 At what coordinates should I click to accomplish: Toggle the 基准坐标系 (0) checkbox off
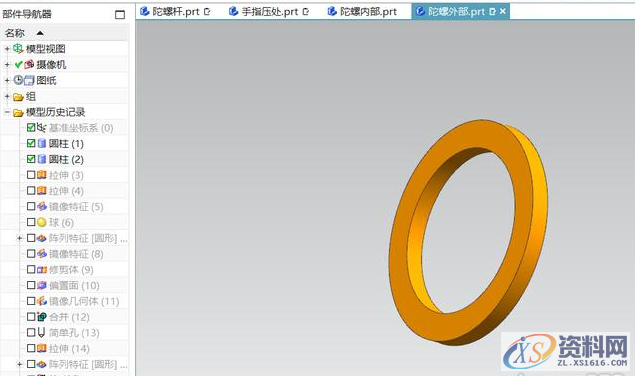click(31, 128)
